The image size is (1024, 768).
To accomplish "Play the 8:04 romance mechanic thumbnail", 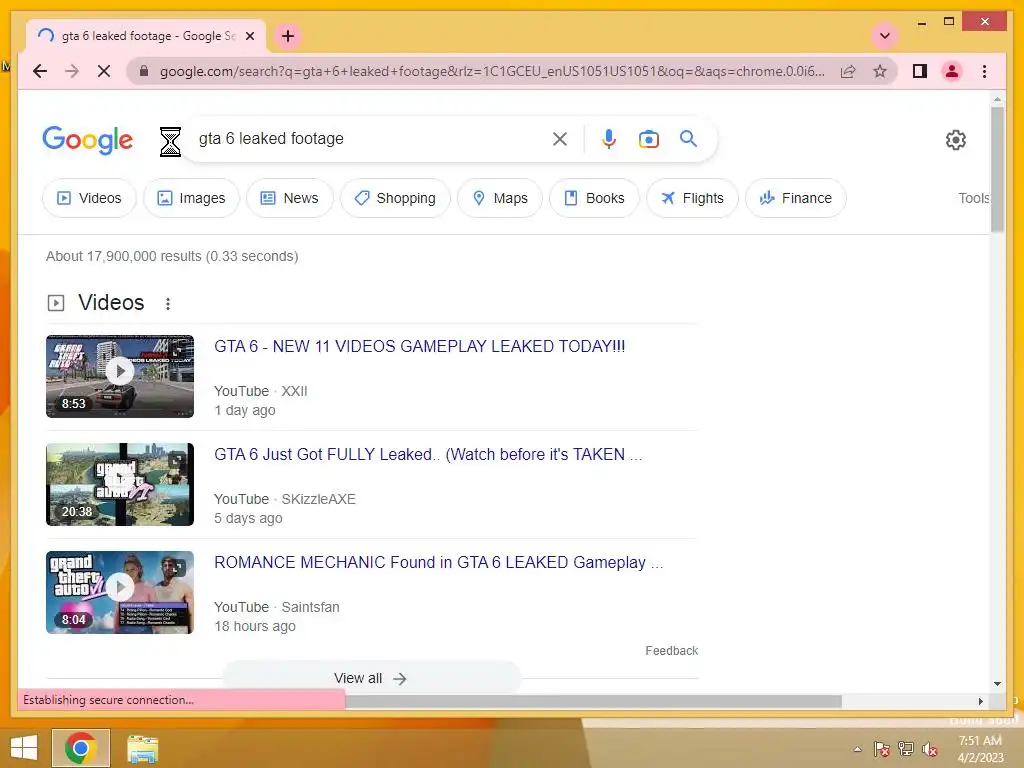I will coord(120,592).
